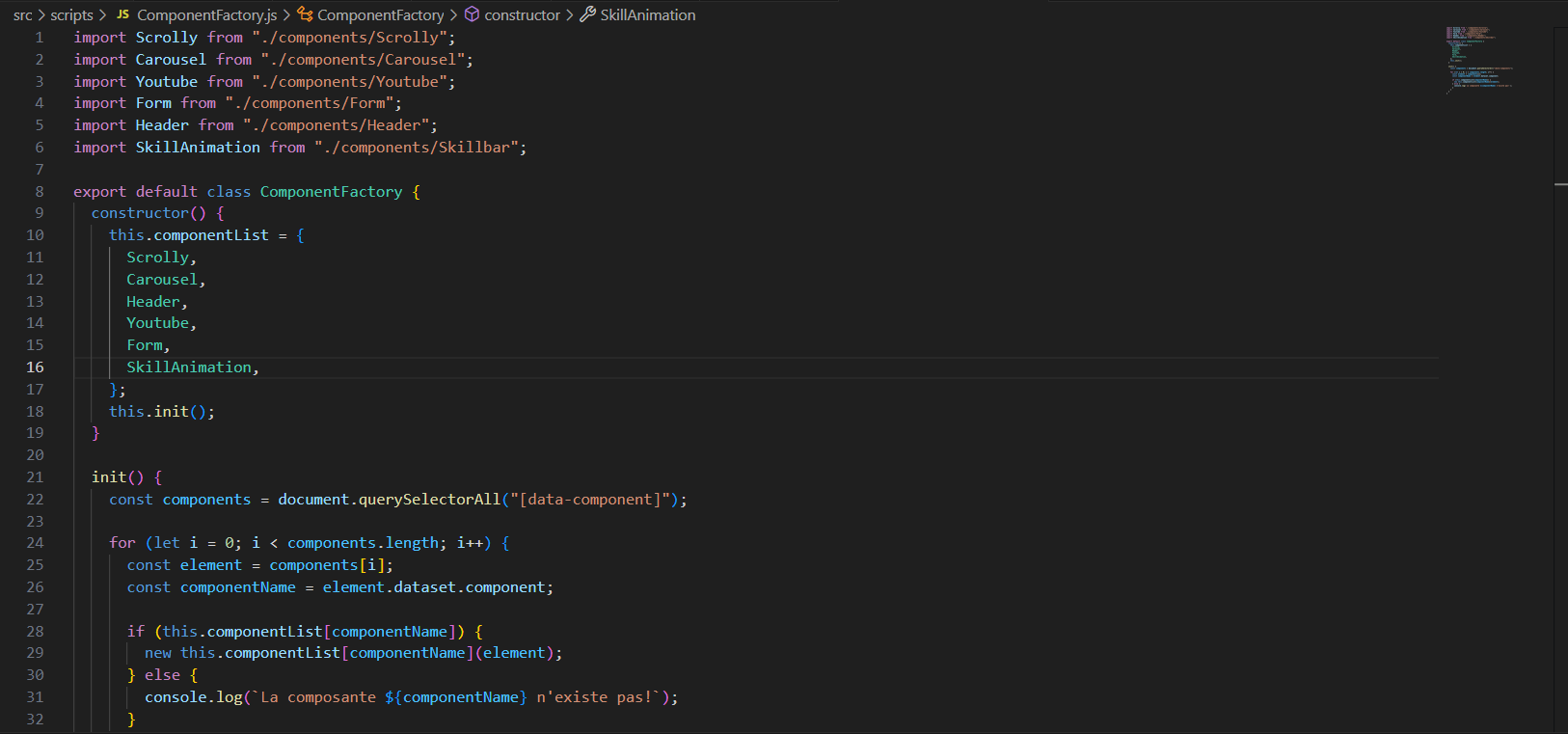The width and height of the screenshot is (1568, 734).
Task: Click ${componentName} placeholder on line 31
Action: pos(456,697)
